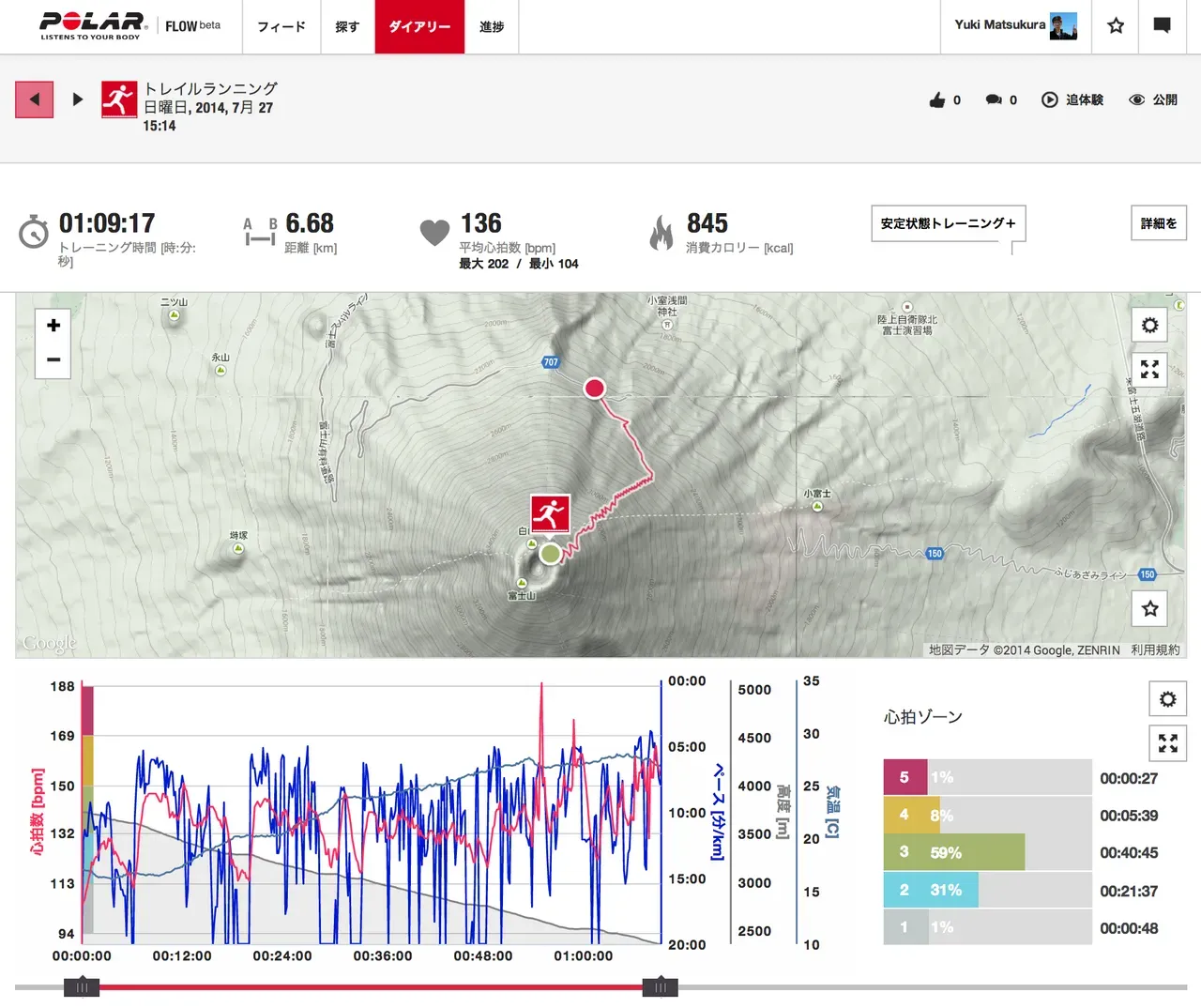Switch to the フィード tab
The height and width of the screenshot is (1008, 1201).
[281, 27]
